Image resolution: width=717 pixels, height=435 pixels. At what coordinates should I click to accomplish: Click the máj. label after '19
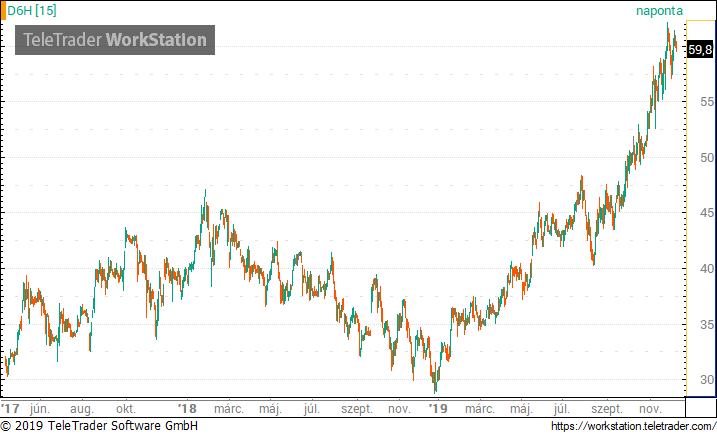[521, 409]
